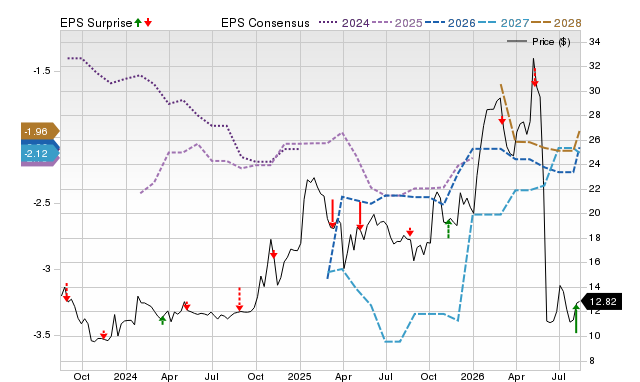640x382 pixels.
Task: Click the red down arrow in EPS Surprise legend
Action: pos(148,22)
